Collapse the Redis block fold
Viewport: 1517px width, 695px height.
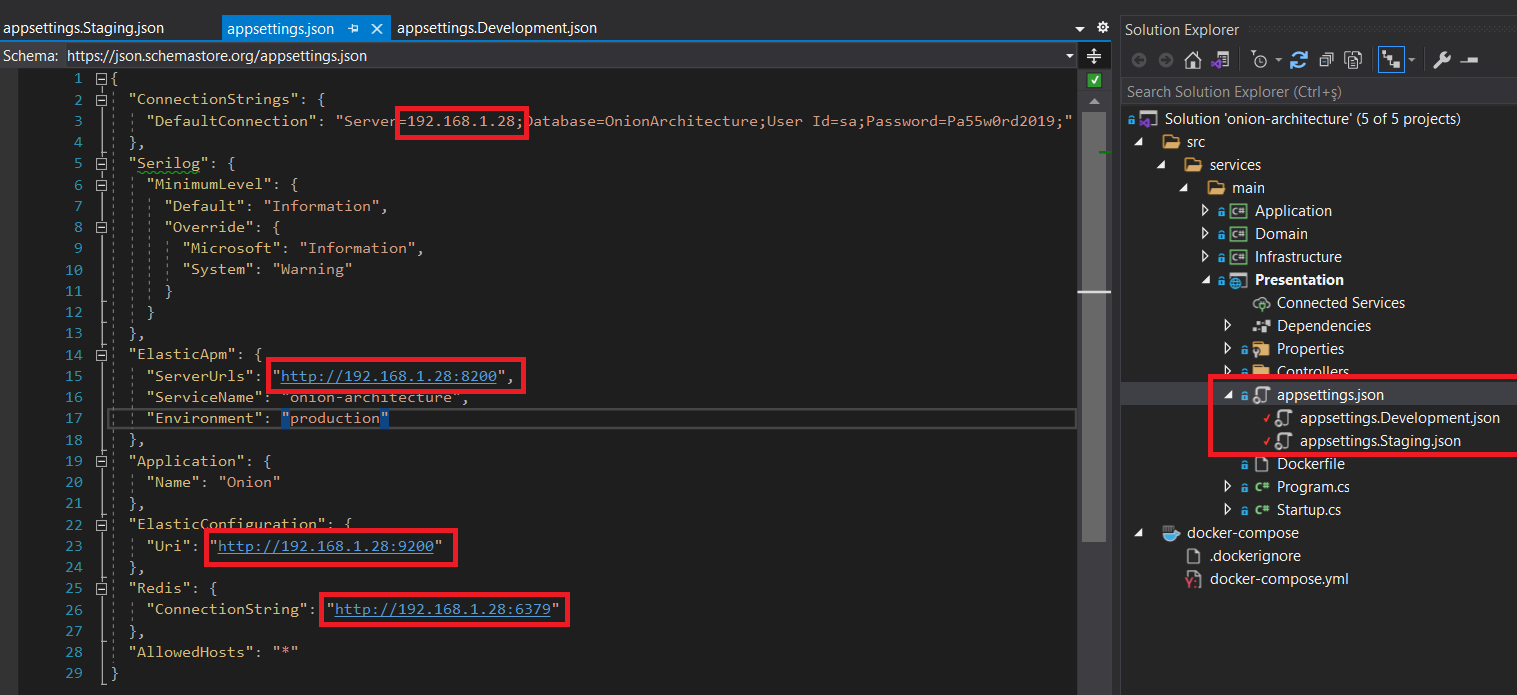tap(100, 588)
